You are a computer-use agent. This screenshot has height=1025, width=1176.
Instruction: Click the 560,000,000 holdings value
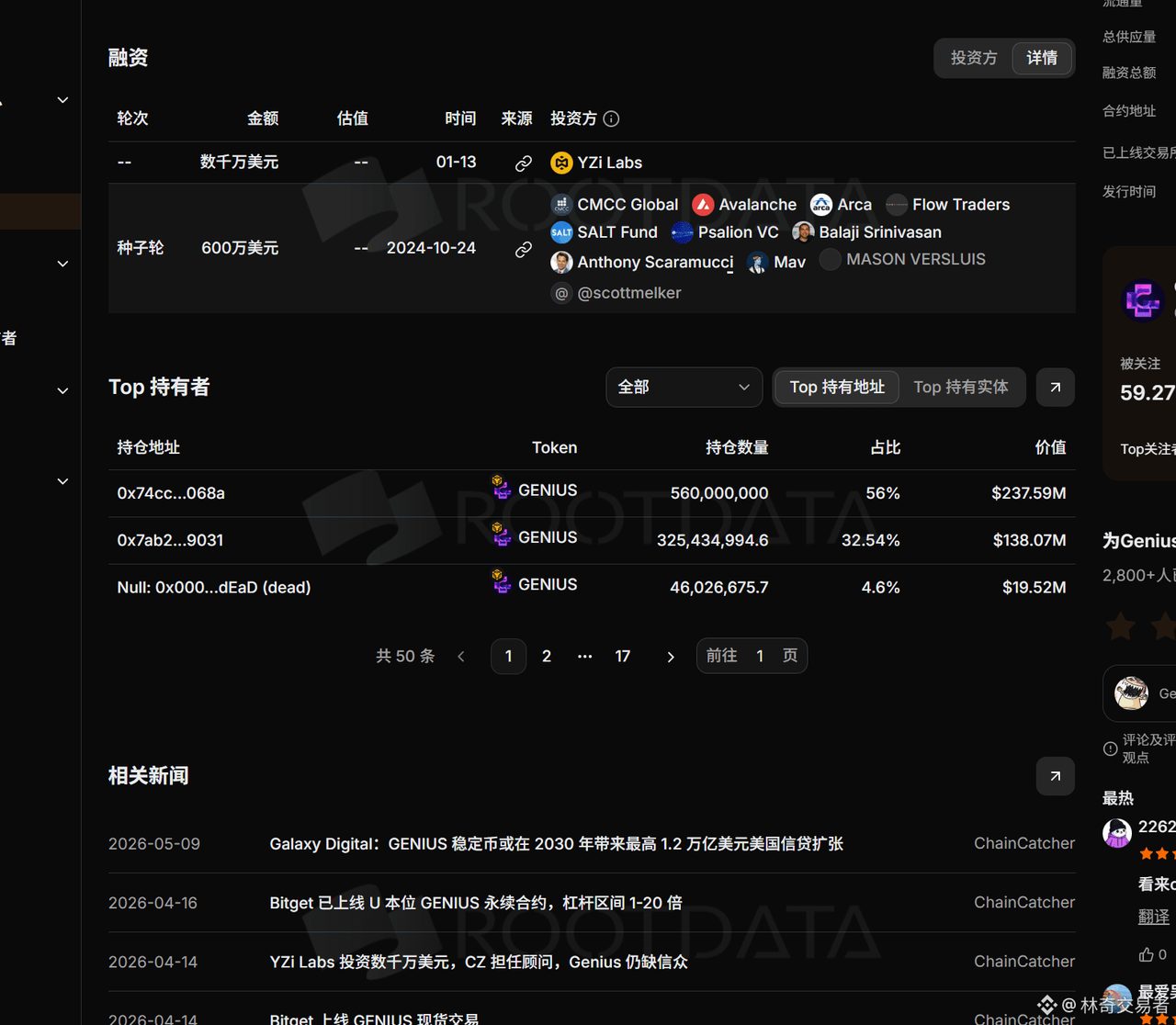coord(719,493)
